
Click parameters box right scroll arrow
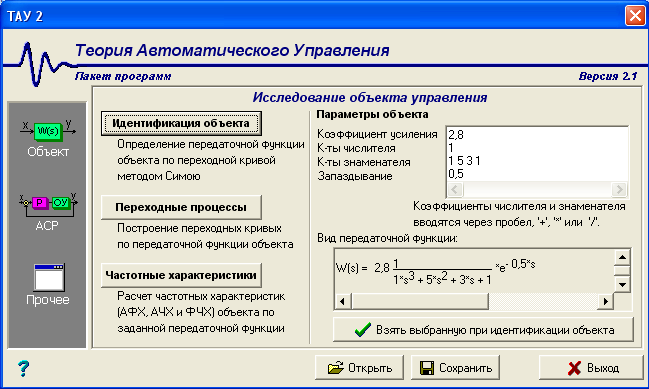point(620,190)
